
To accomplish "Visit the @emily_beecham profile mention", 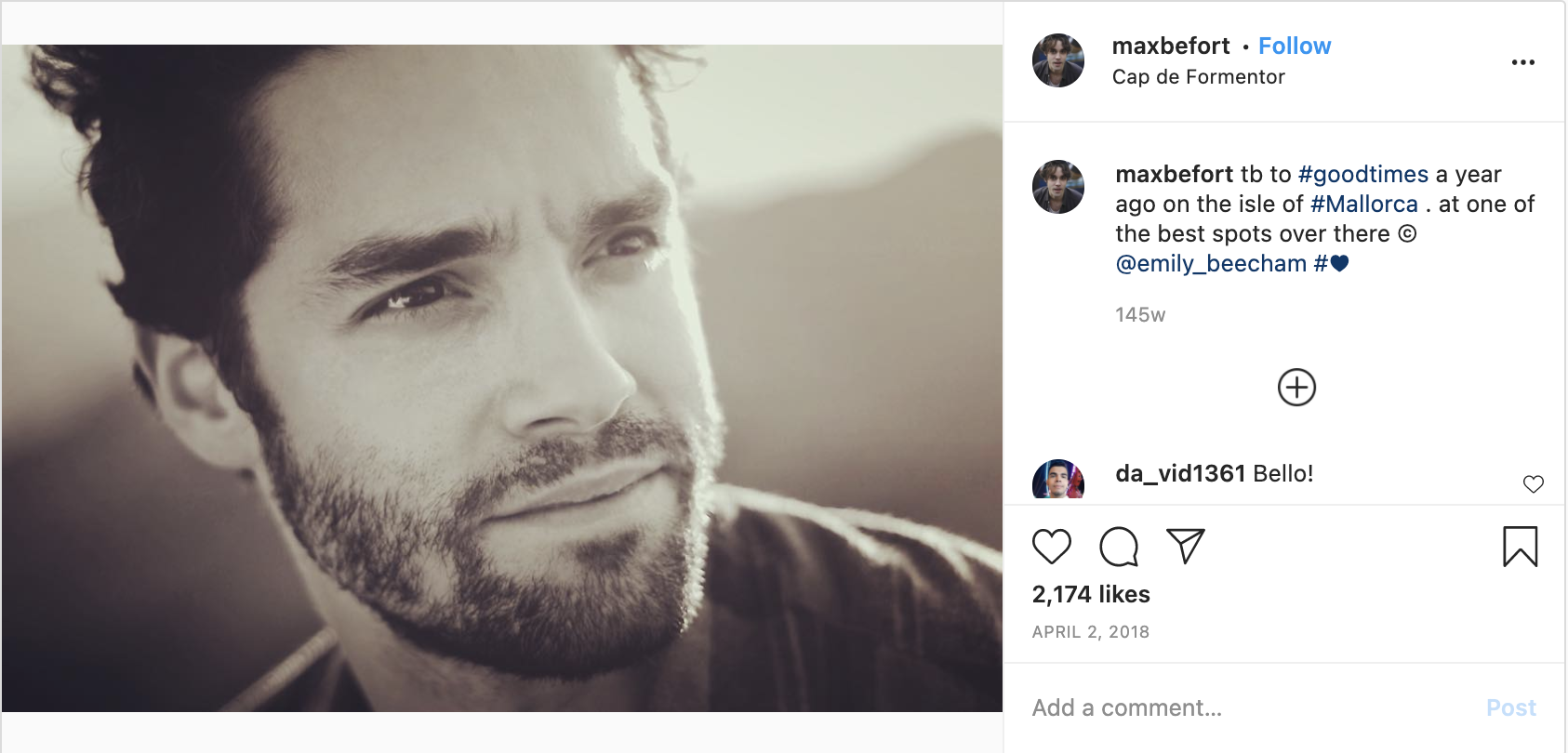I will [1211, 264].
